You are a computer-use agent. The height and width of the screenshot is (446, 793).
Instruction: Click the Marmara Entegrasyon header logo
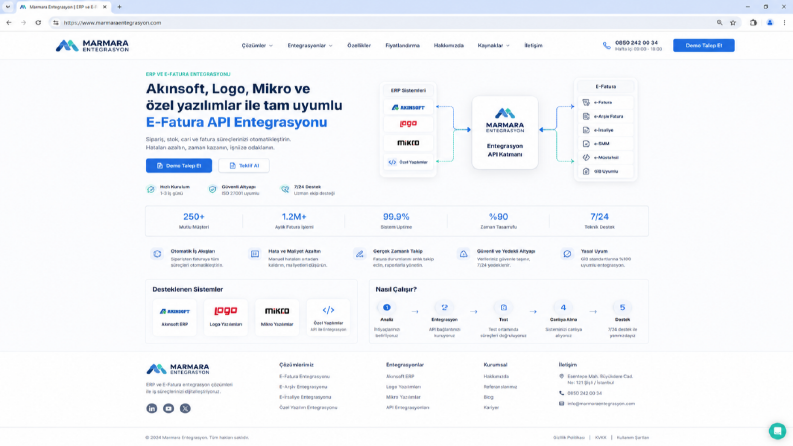(x=92, y=46)
